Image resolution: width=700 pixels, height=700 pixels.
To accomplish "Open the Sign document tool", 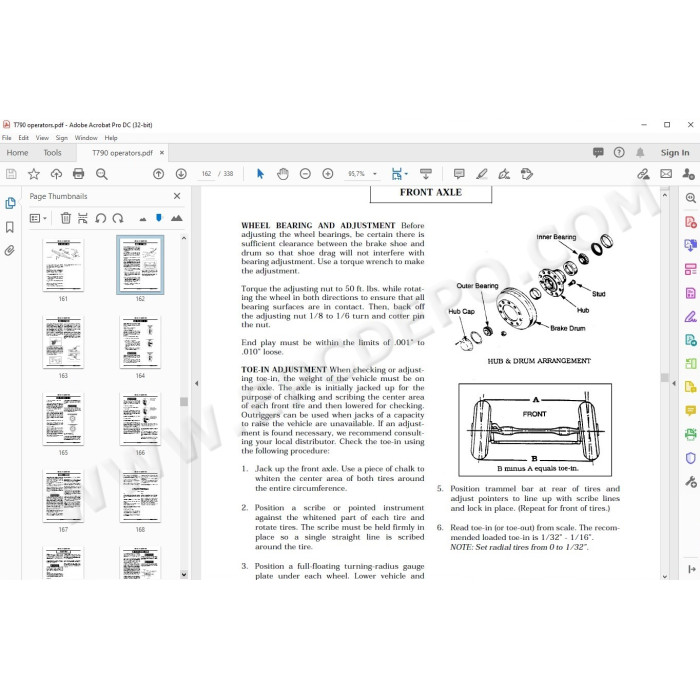I will [x=504, y=174].
